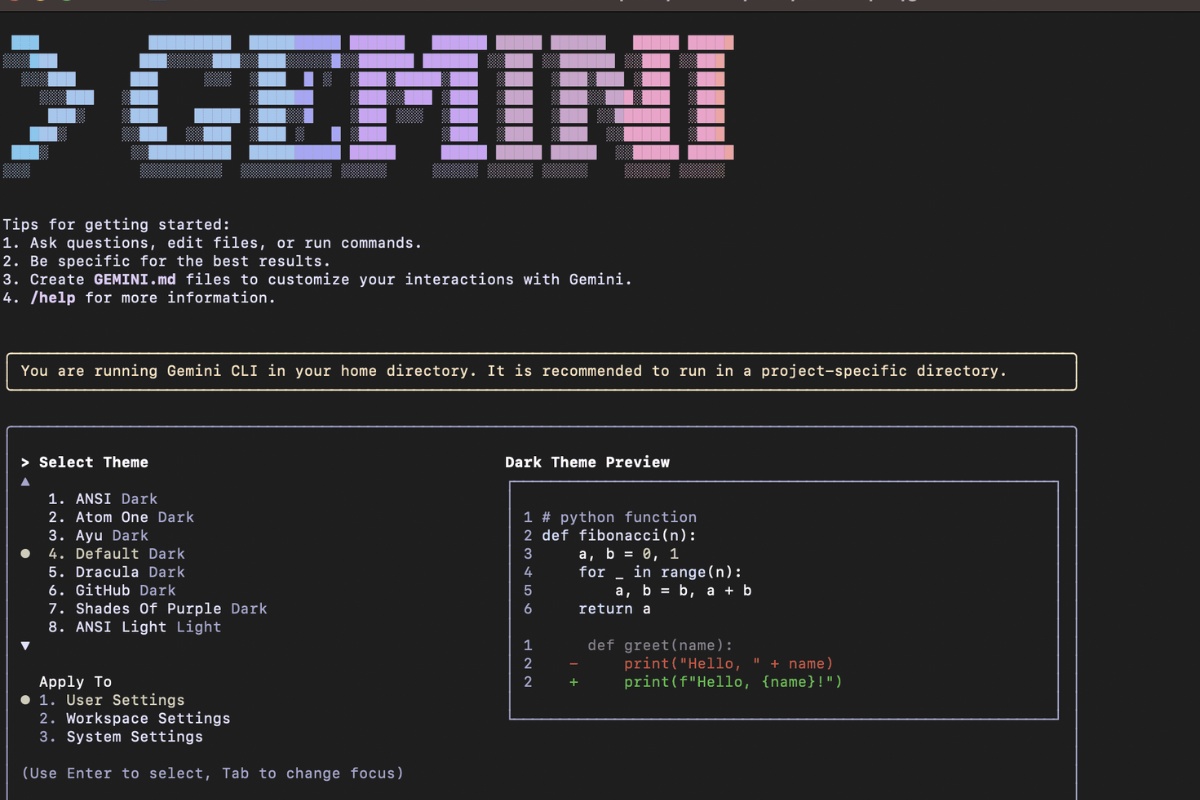Choose the Ayu Dark theme
This screenshot has height=800, width=1200.
click(x=98, y=535)
